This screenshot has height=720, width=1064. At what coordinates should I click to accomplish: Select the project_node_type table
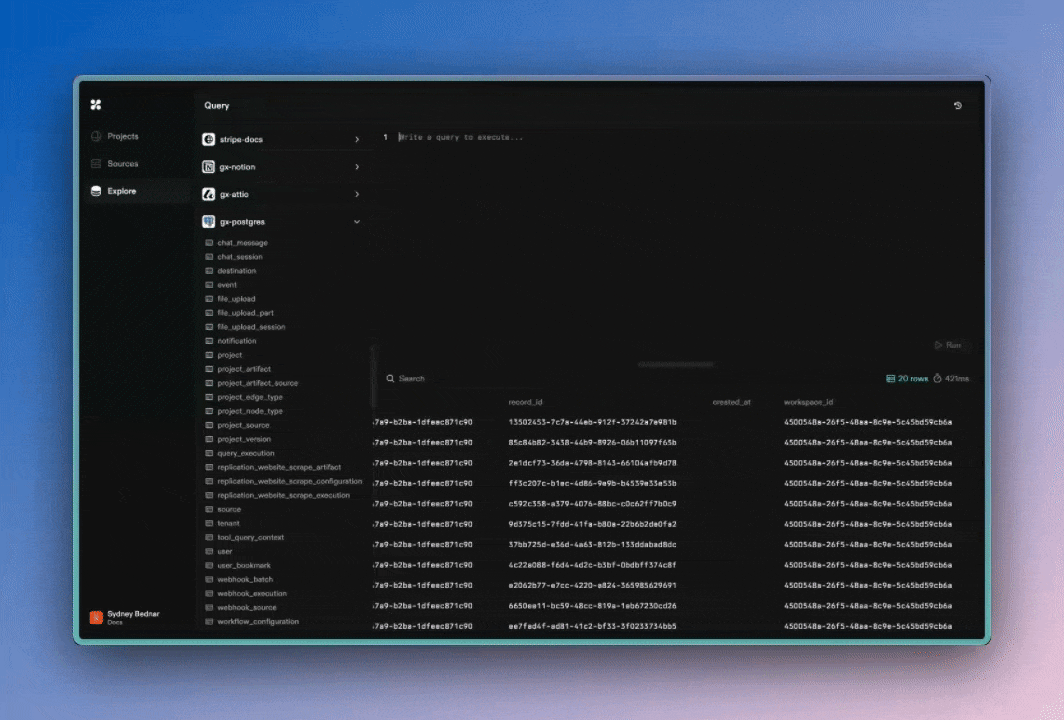tap(250, 411)
